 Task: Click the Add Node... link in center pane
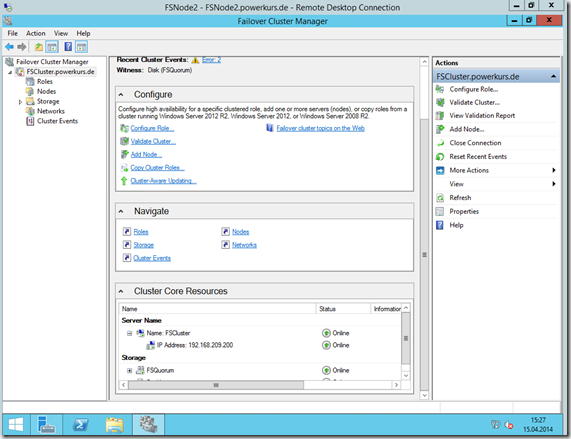tap(146, 154)
